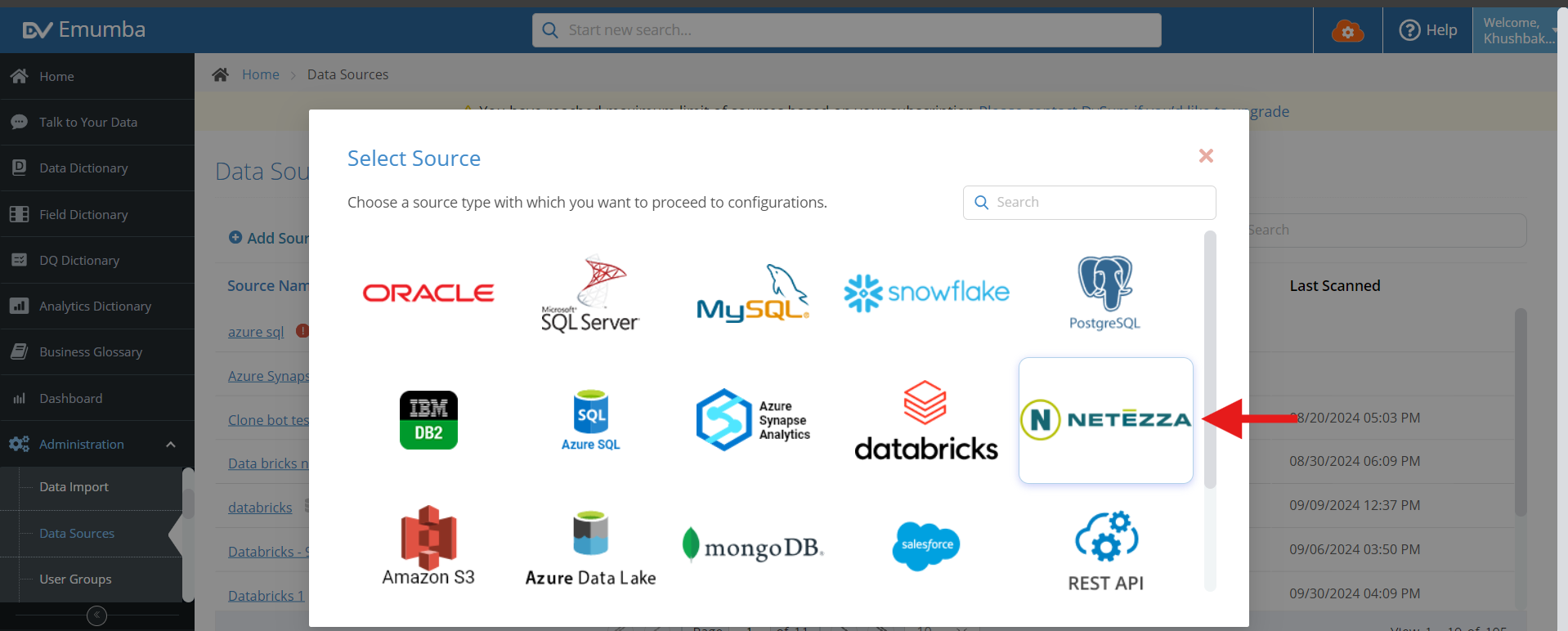This screenshot has height=631, width=1568.
Task: Open DQ Dictionary in sidebar
Action: coord(97,260)
